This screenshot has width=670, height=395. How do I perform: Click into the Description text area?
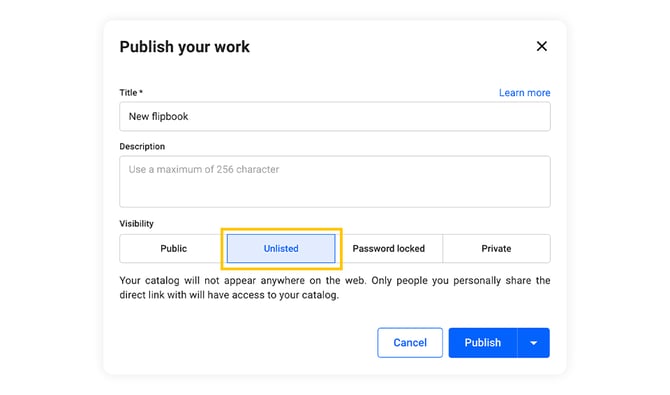335,182
